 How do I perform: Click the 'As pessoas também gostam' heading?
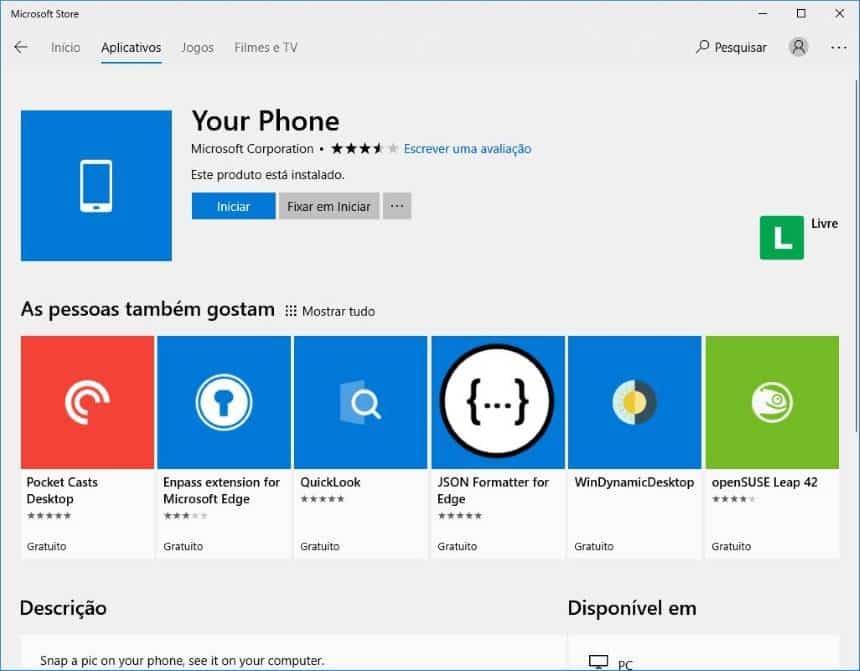148,309
